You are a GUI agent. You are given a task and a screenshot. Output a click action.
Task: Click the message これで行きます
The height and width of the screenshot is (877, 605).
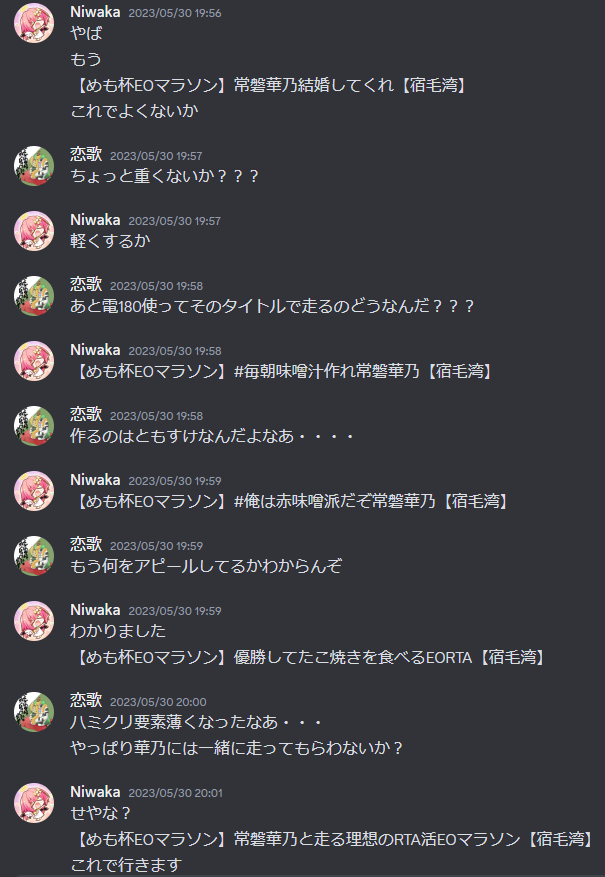(126, 865)
